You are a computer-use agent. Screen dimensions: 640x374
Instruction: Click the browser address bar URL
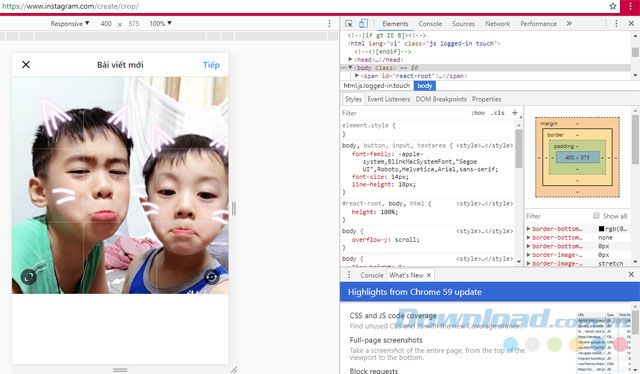[x=70, y=6]
